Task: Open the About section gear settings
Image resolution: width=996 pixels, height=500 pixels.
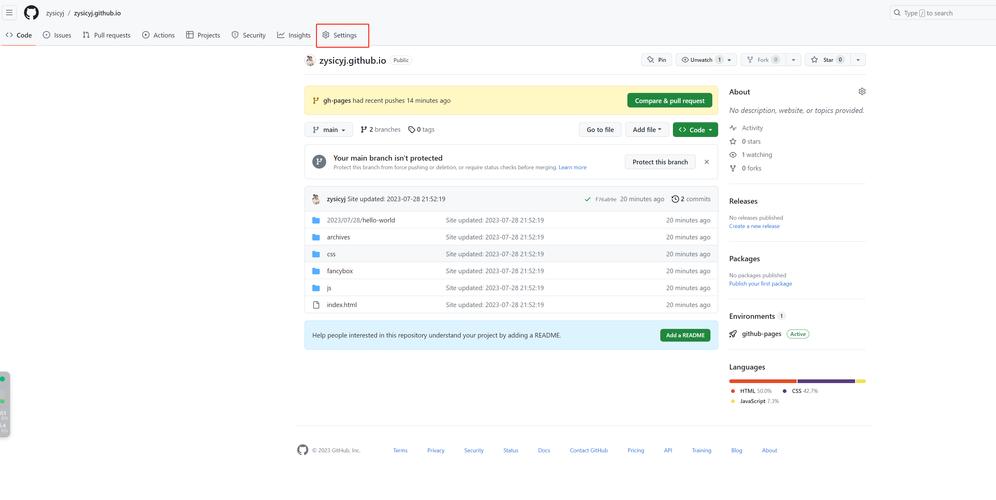Action: (x=862, y=91)
